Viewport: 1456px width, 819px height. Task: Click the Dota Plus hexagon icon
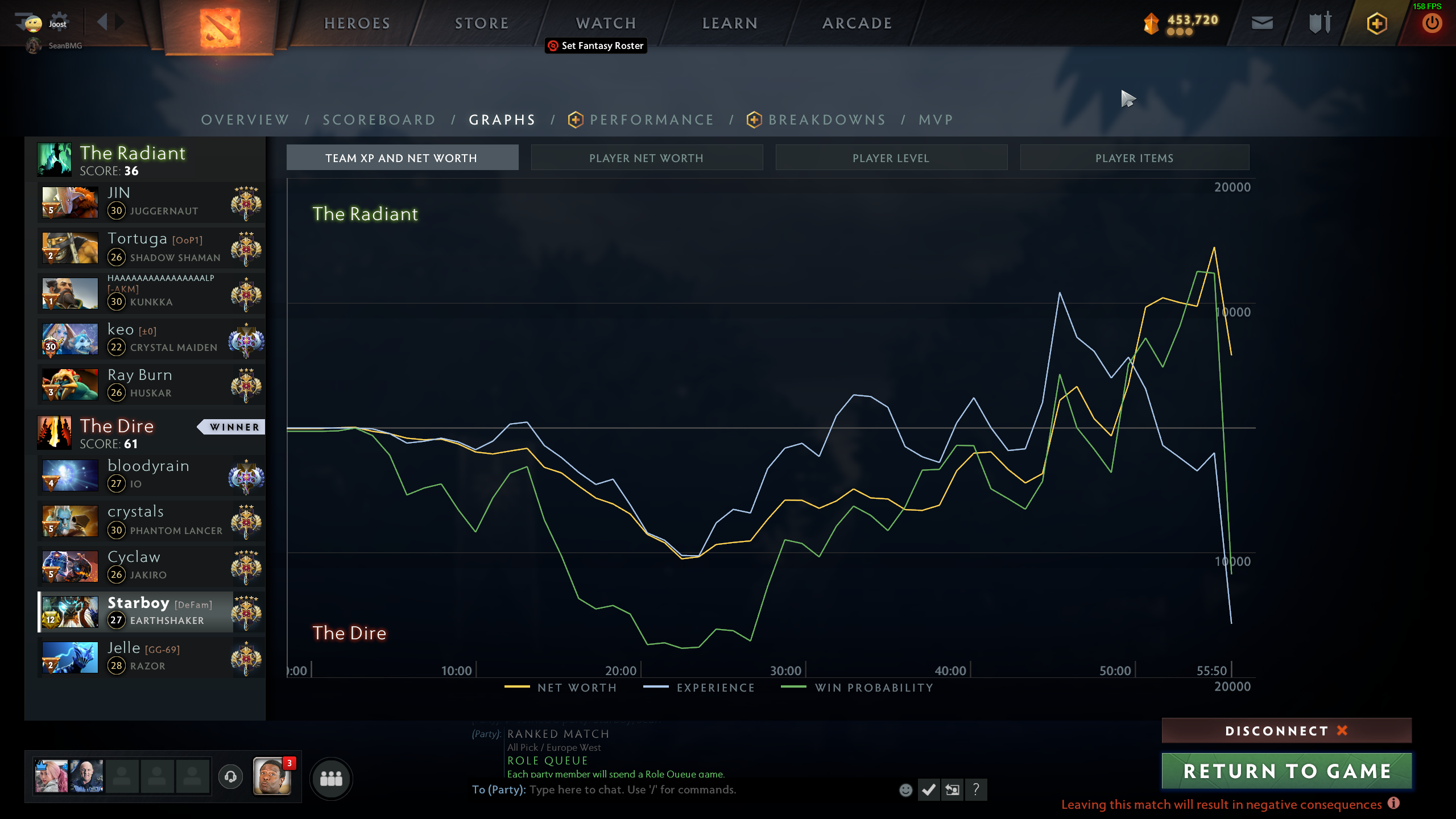click(x=1376, y=23)
